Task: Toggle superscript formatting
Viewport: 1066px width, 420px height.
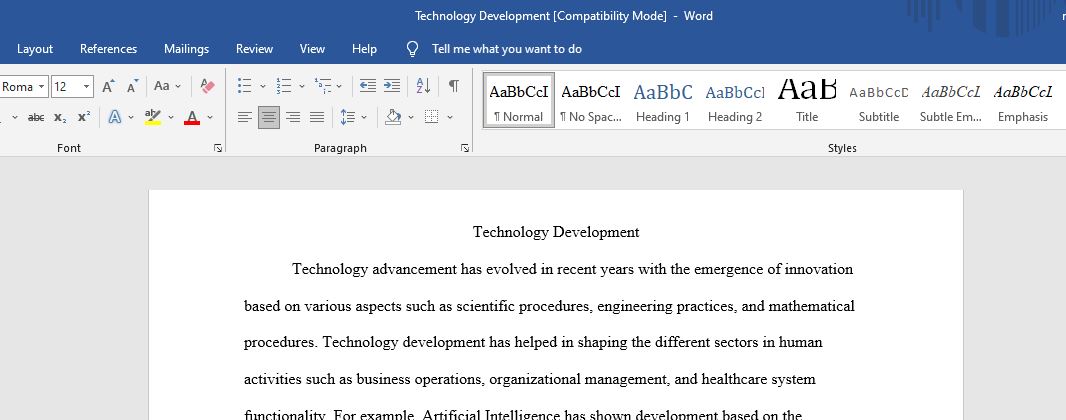Action: click(x=84, y=118)
